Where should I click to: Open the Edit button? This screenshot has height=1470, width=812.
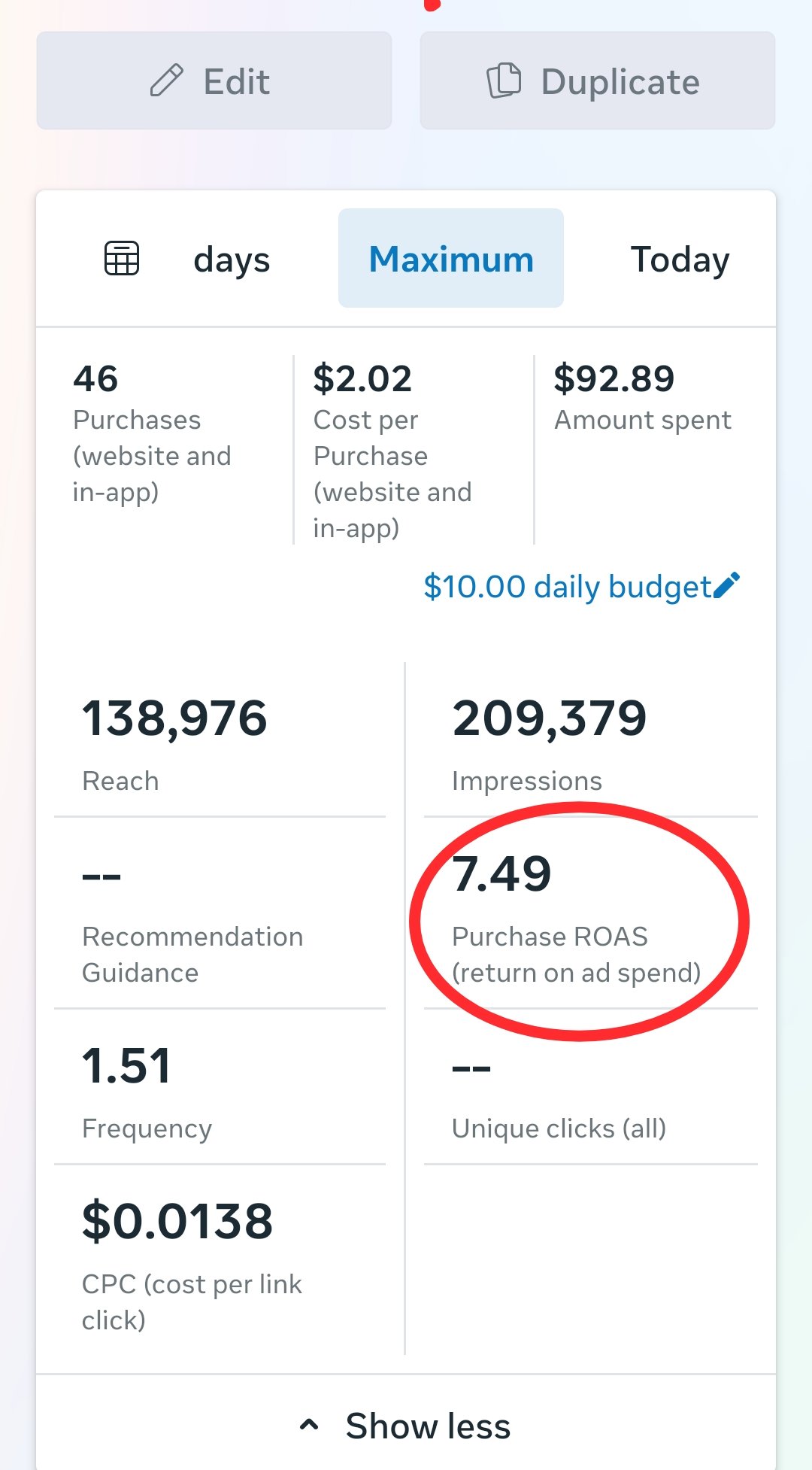click(214, 80)
